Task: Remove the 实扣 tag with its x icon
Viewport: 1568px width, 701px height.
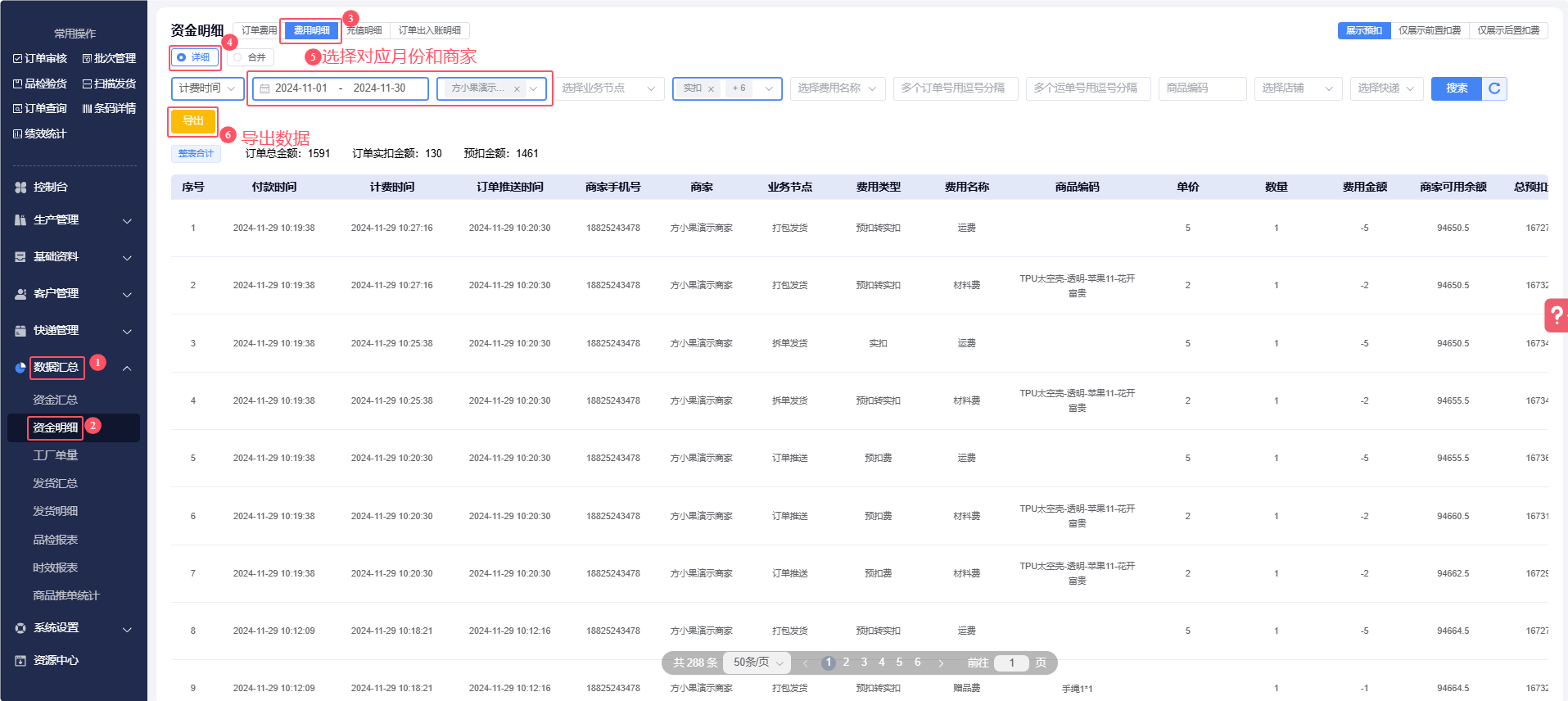Action: [x=711, y=88]
